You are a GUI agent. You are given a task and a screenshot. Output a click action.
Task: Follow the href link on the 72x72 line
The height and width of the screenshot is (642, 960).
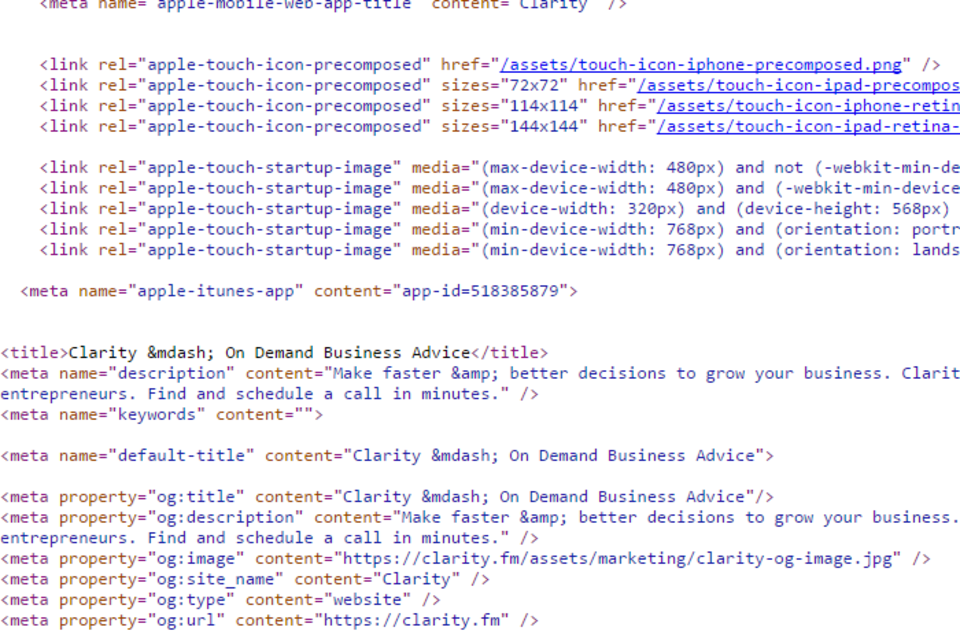pos(798,86)
